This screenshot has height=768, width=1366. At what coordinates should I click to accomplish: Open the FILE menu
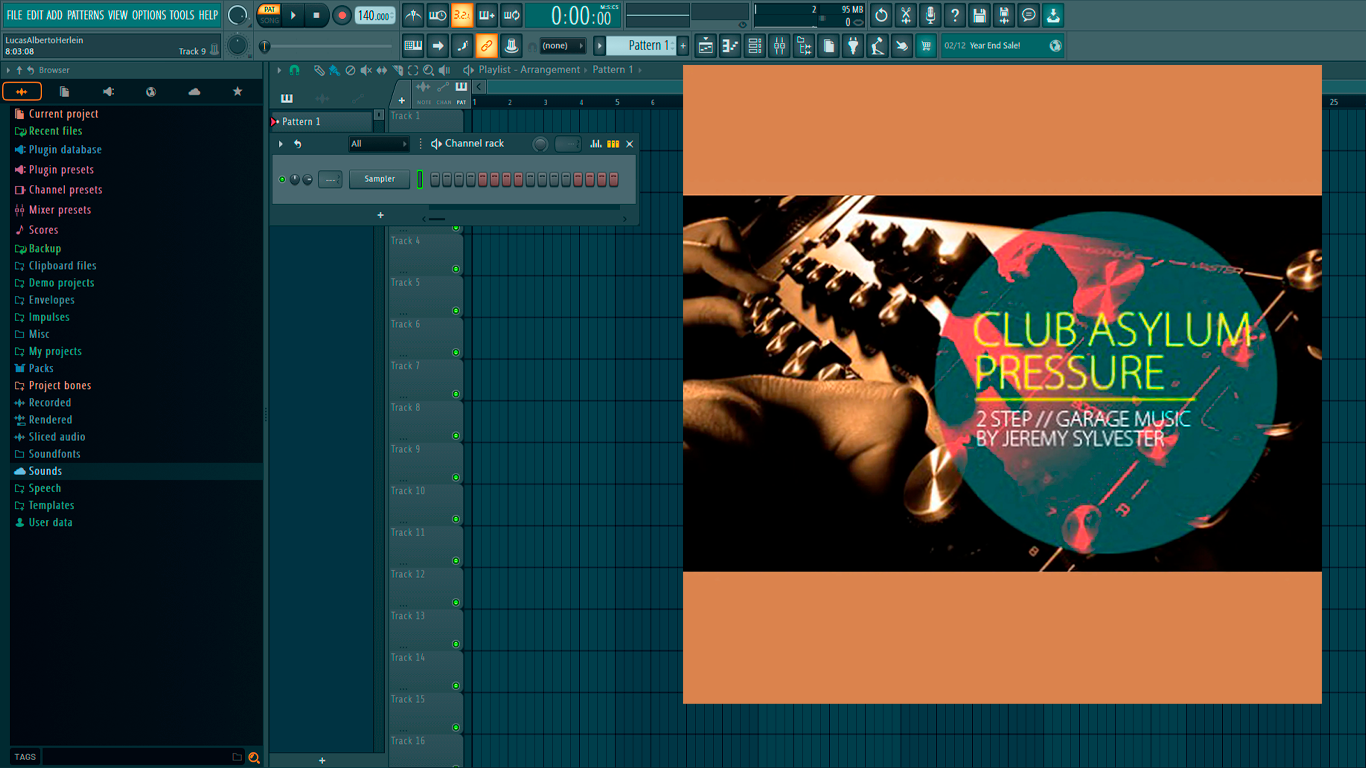coord(14,15)
